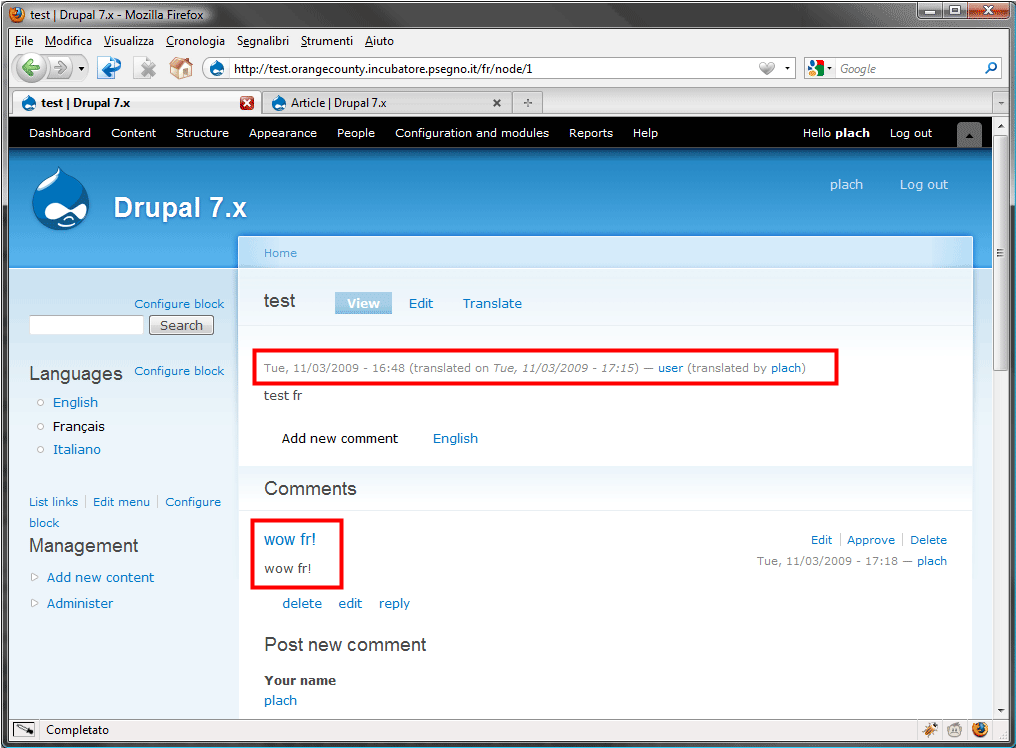
Task: Close the 'Article | Drupal 7.x' tab
Action: [x=497, y=103]
